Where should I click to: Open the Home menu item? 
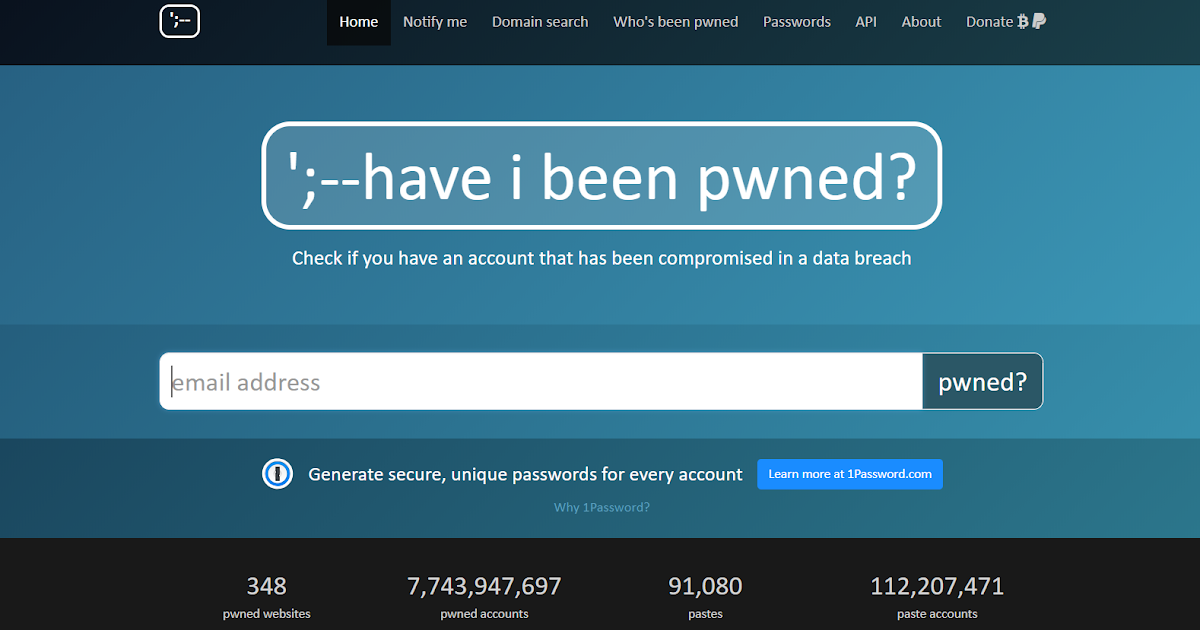click(x=359, y=21)
